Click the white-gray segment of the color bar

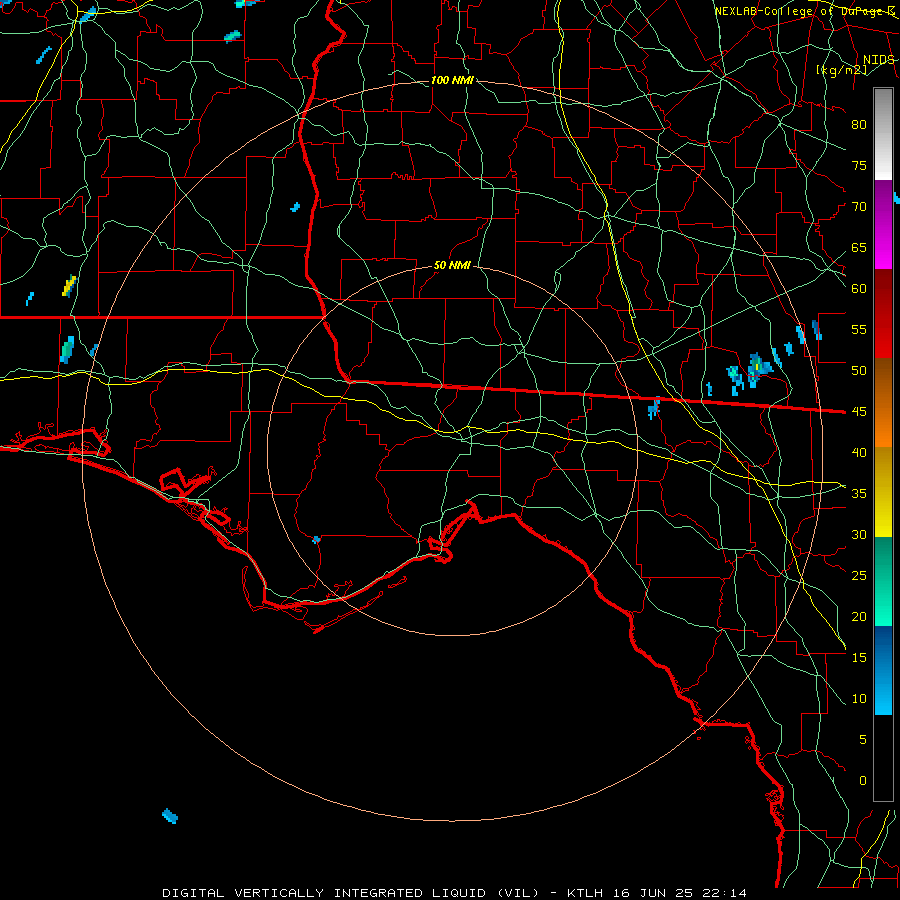(x=883, y=134)
